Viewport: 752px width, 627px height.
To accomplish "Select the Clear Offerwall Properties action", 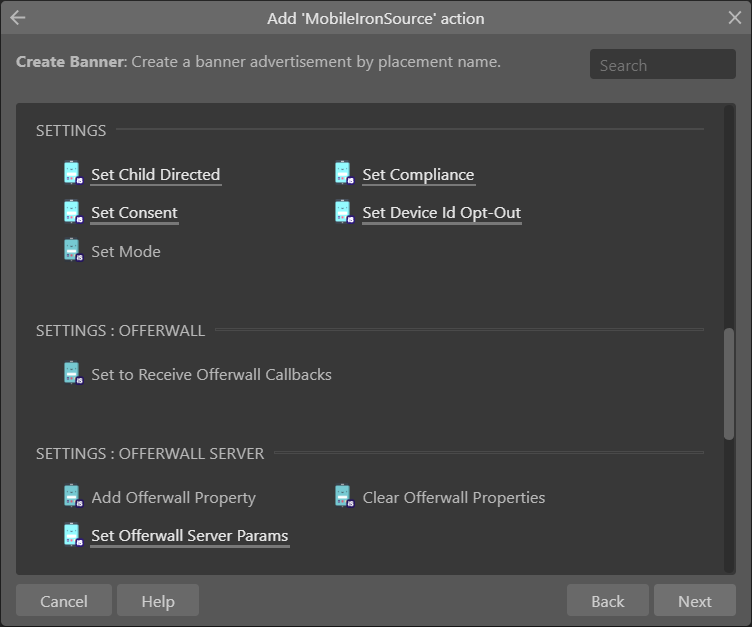I will coord(454,498).
